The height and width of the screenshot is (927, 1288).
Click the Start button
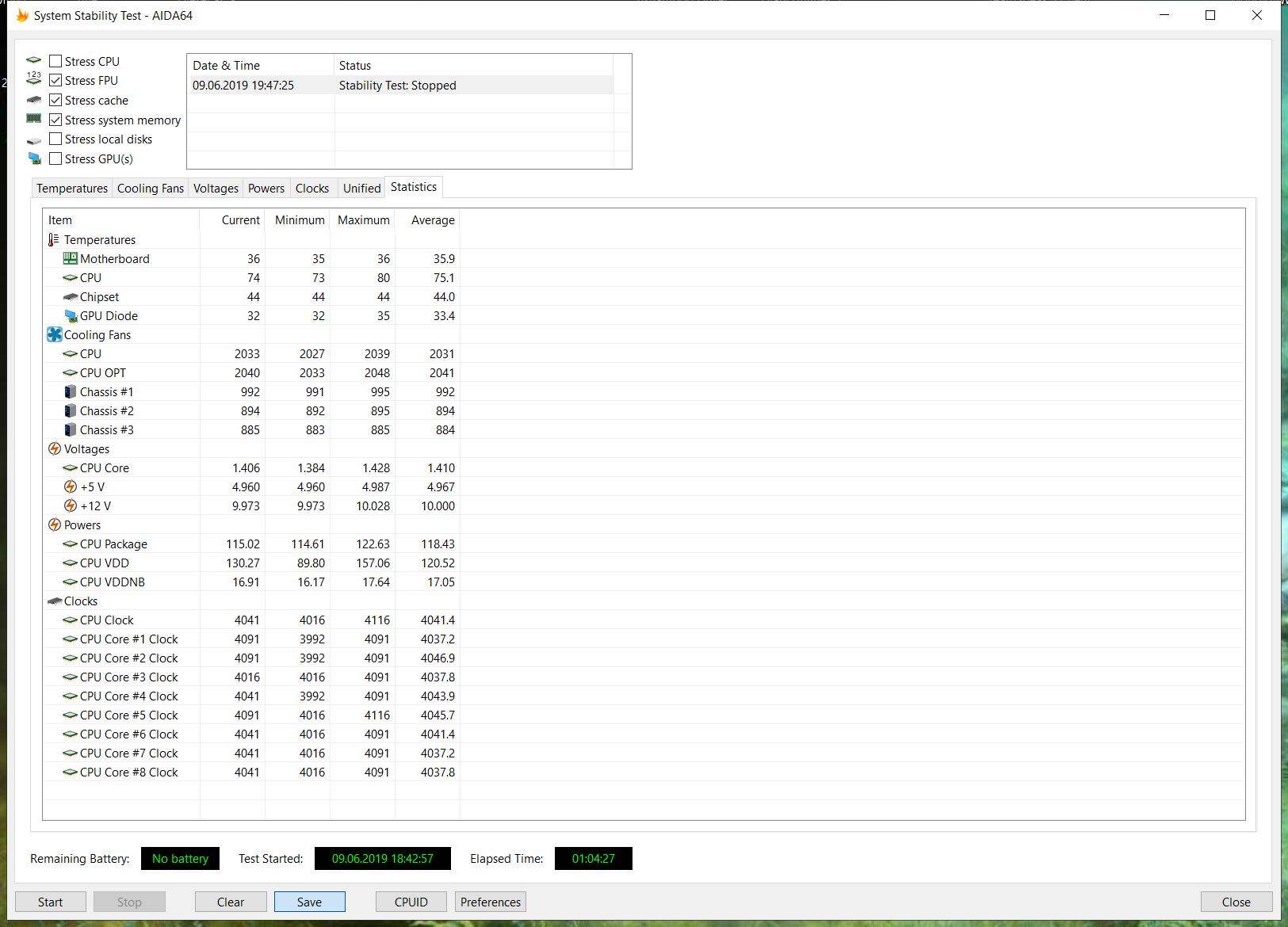tap(50, 902)
